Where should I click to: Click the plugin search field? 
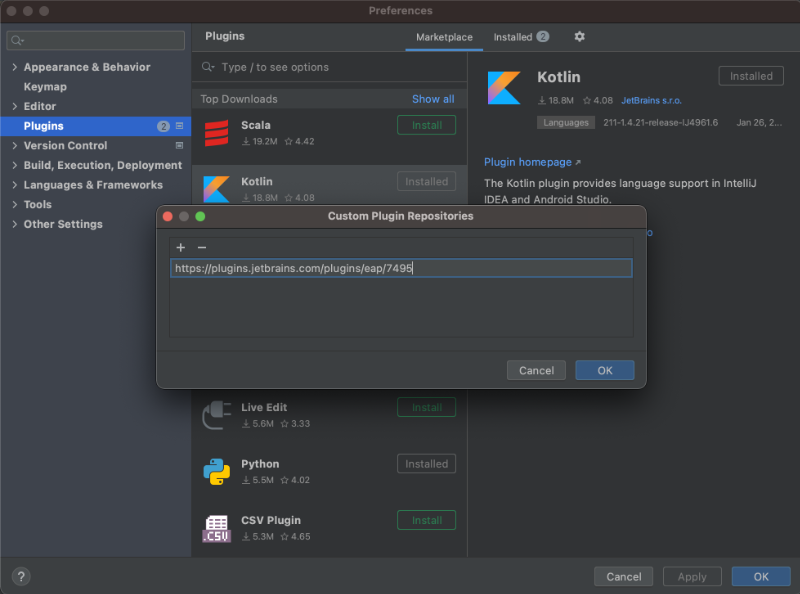[x=330, y=67]
